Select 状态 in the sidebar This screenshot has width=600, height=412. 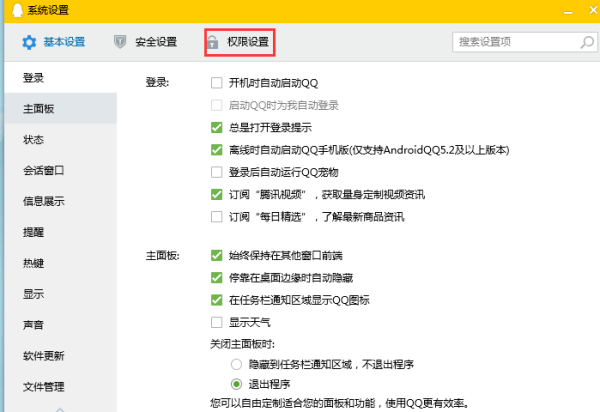[60, 140]
